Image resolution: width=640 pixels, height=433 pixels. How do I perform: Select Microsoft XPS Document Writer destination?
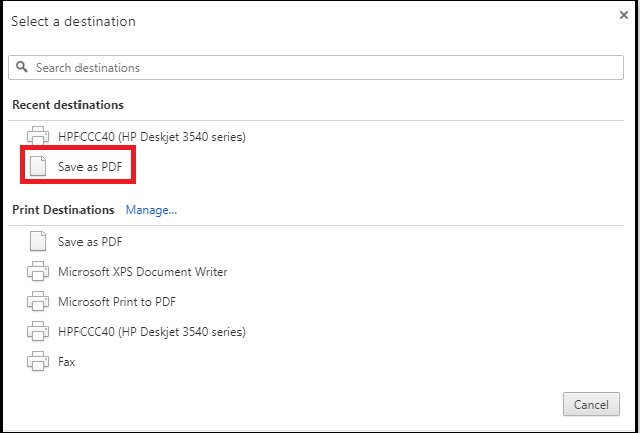(x=142, y=272)
